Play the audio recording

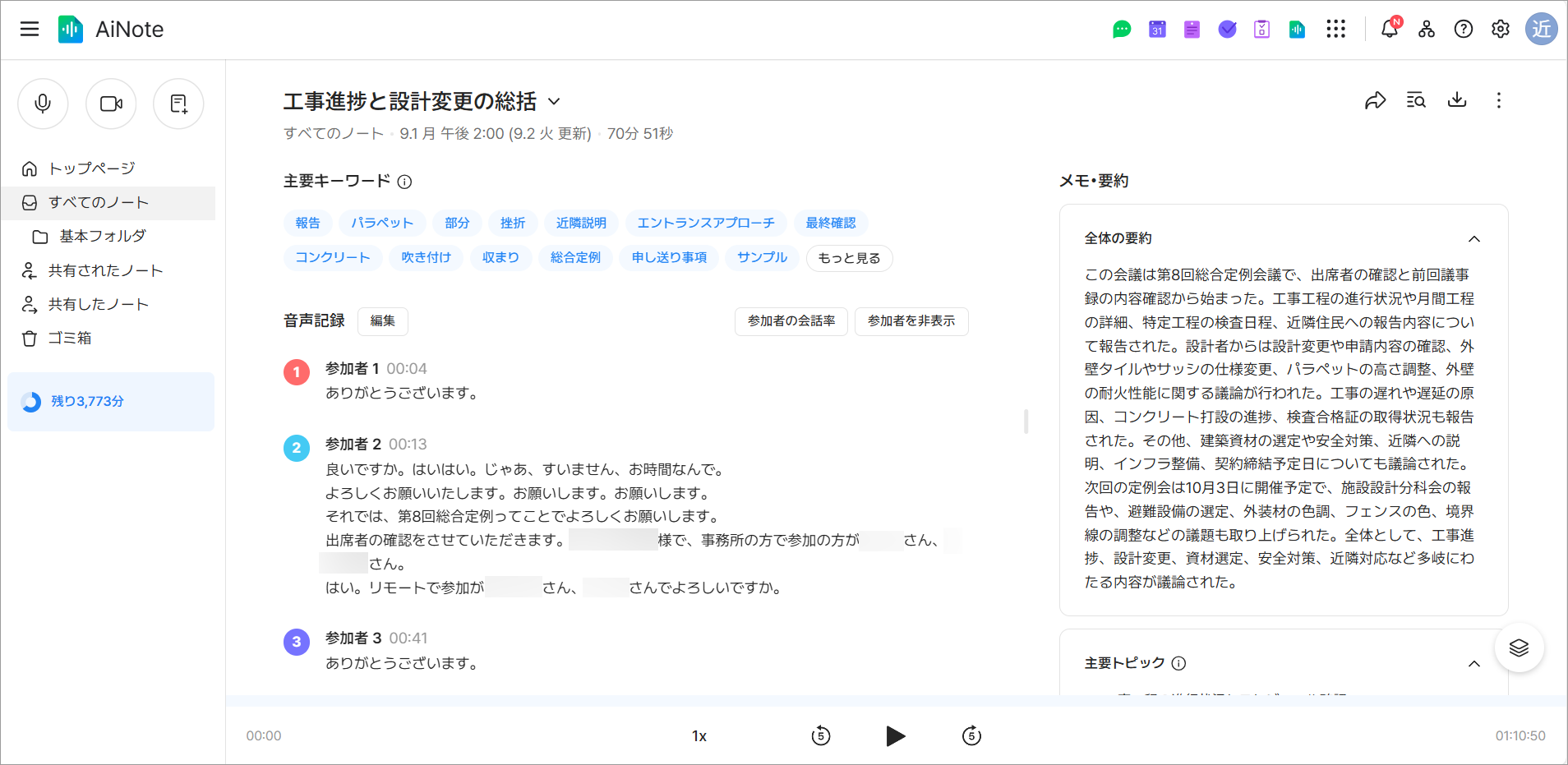(x=895, y=735)
